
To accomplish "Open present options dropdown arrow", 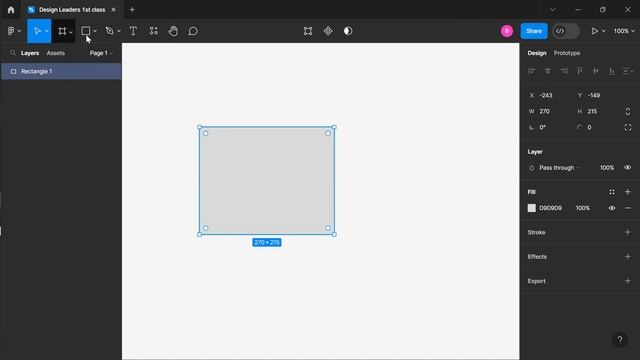I will (x=603, y=31).
